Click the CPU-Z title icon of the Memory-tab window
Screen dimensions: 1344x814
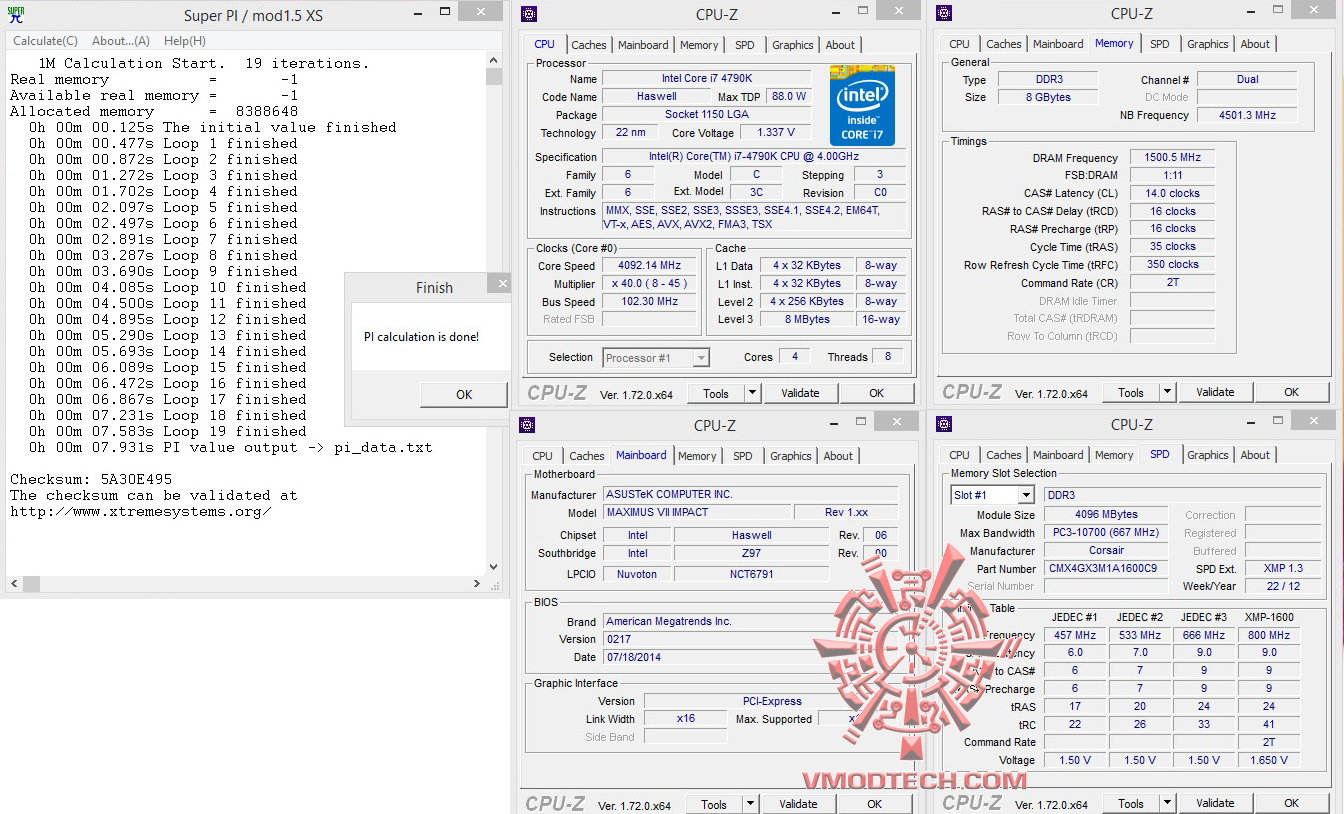(x=945, y=13)
